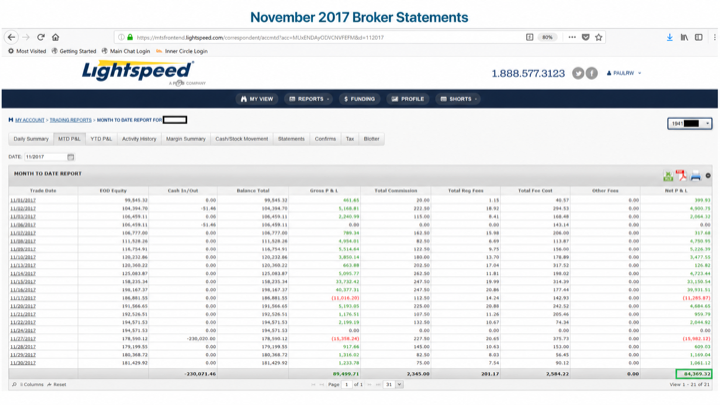Viewport: 720px width, 405px height.
Task: Open the Getting Started bookmark
Action: click(74, 51)
